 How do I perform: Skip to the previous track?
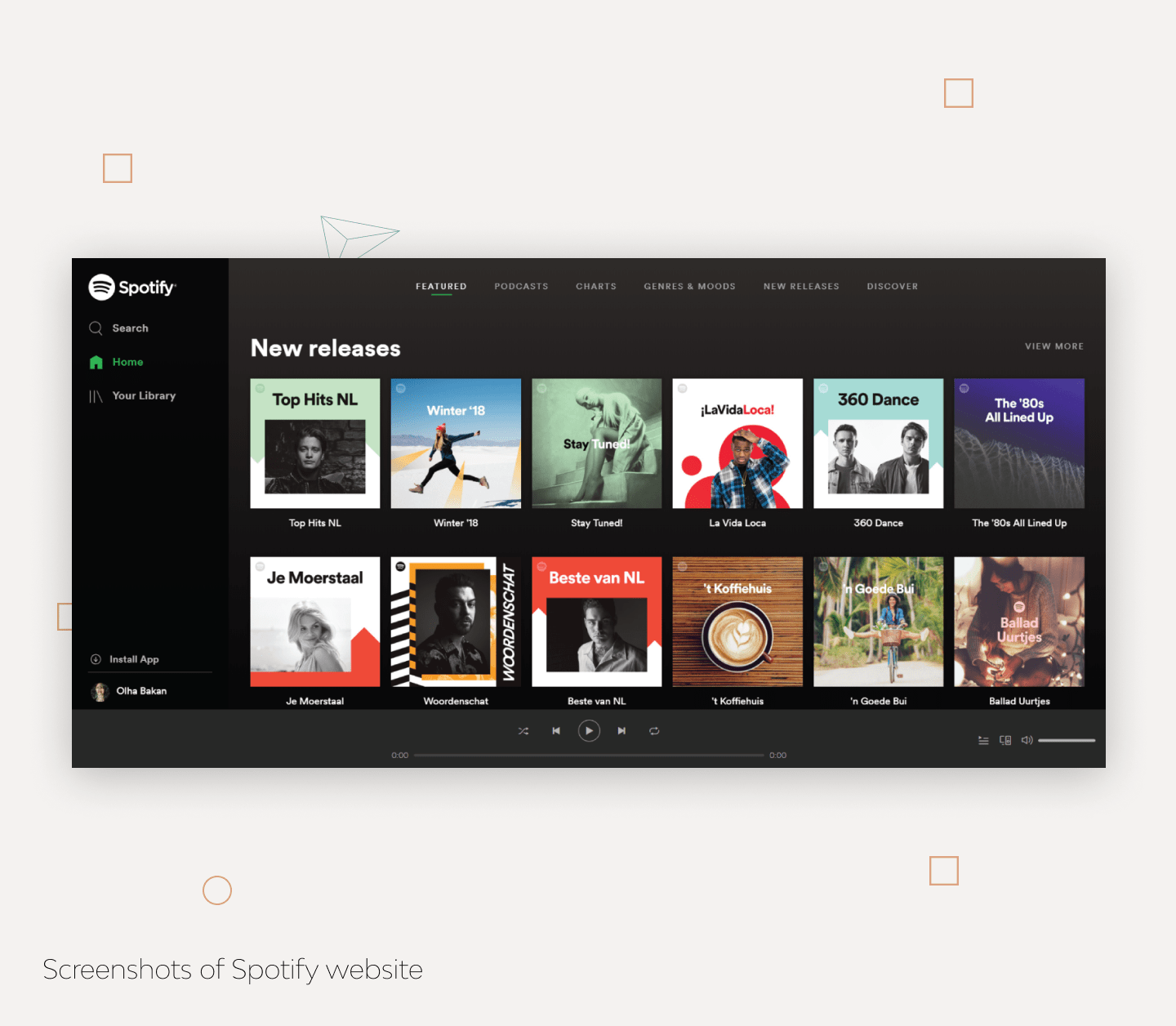[x=556, y=731]
